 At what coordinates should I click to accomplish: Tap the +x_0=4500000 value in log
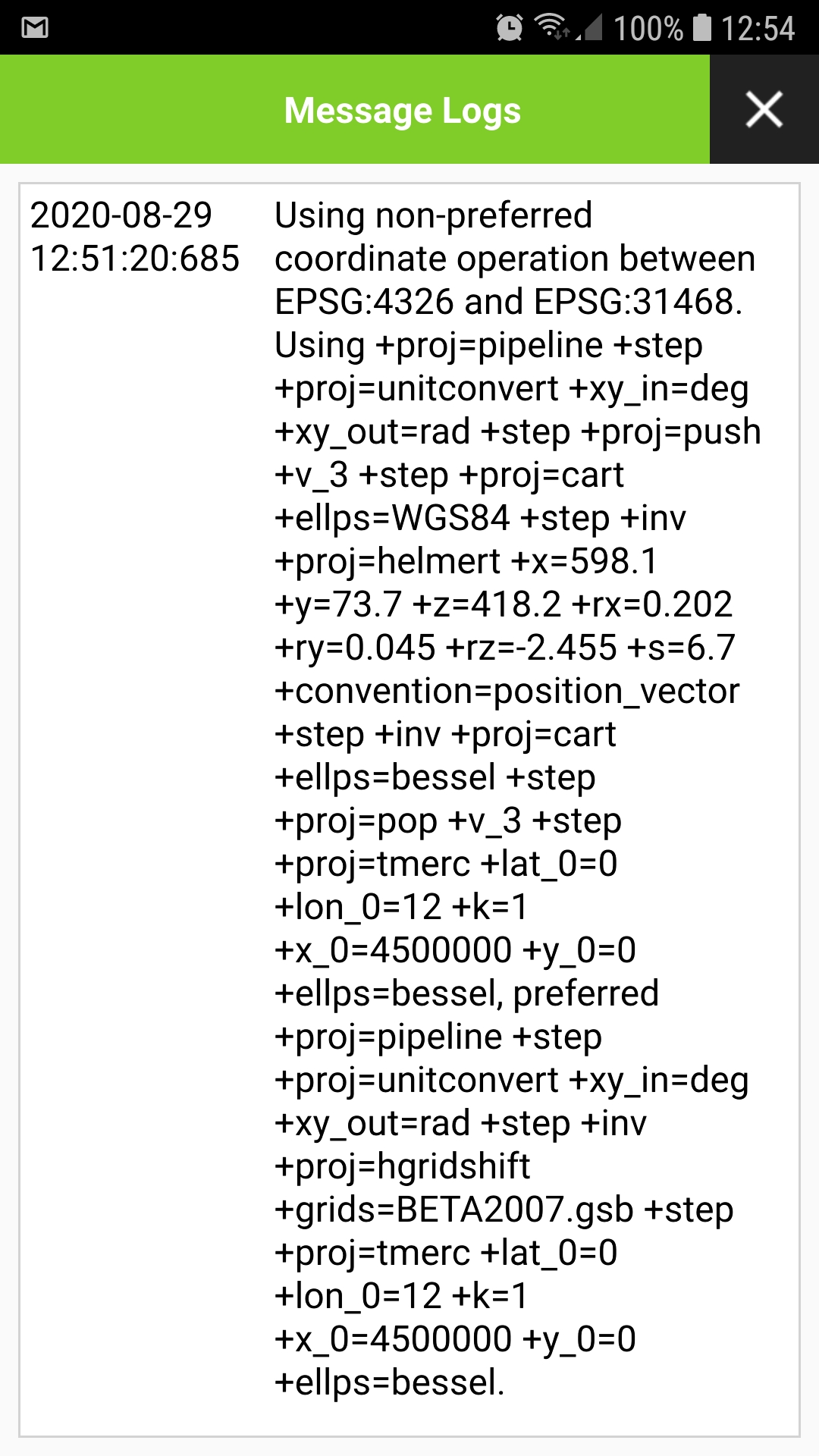point(393,948)
